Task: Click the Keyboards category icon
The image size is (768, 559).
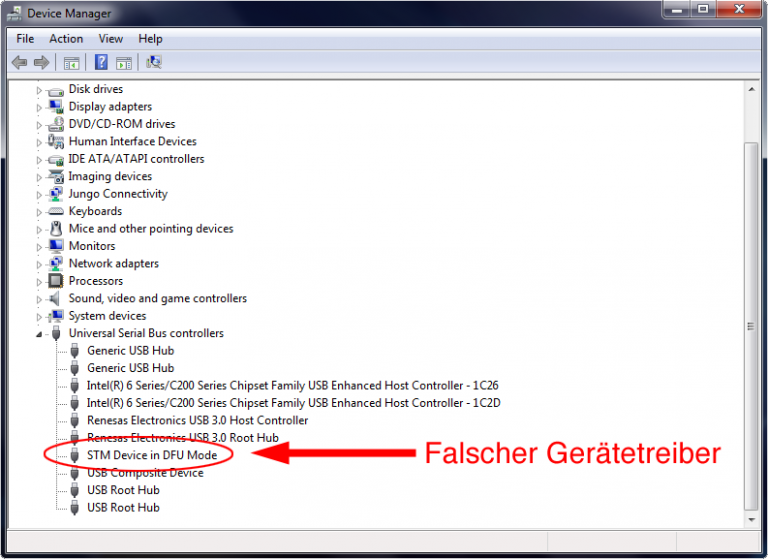Action: point(56,212)
